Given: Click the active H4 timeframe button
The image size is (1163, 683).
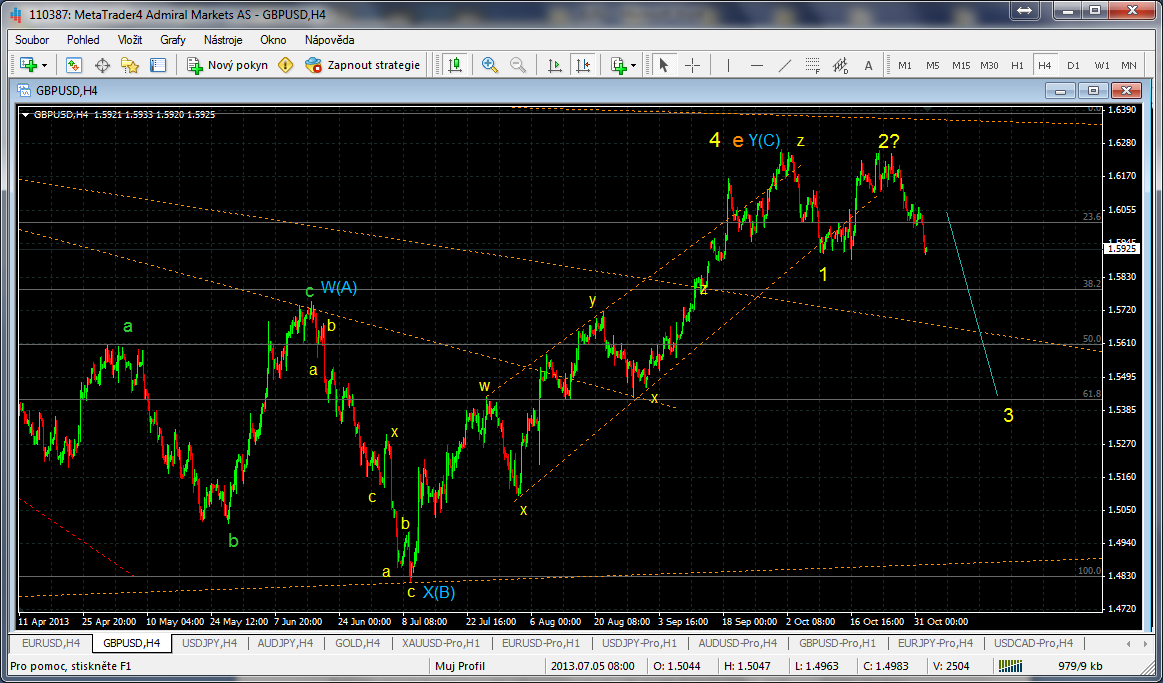Looking at the screenshot, I should coord(1045,65).
